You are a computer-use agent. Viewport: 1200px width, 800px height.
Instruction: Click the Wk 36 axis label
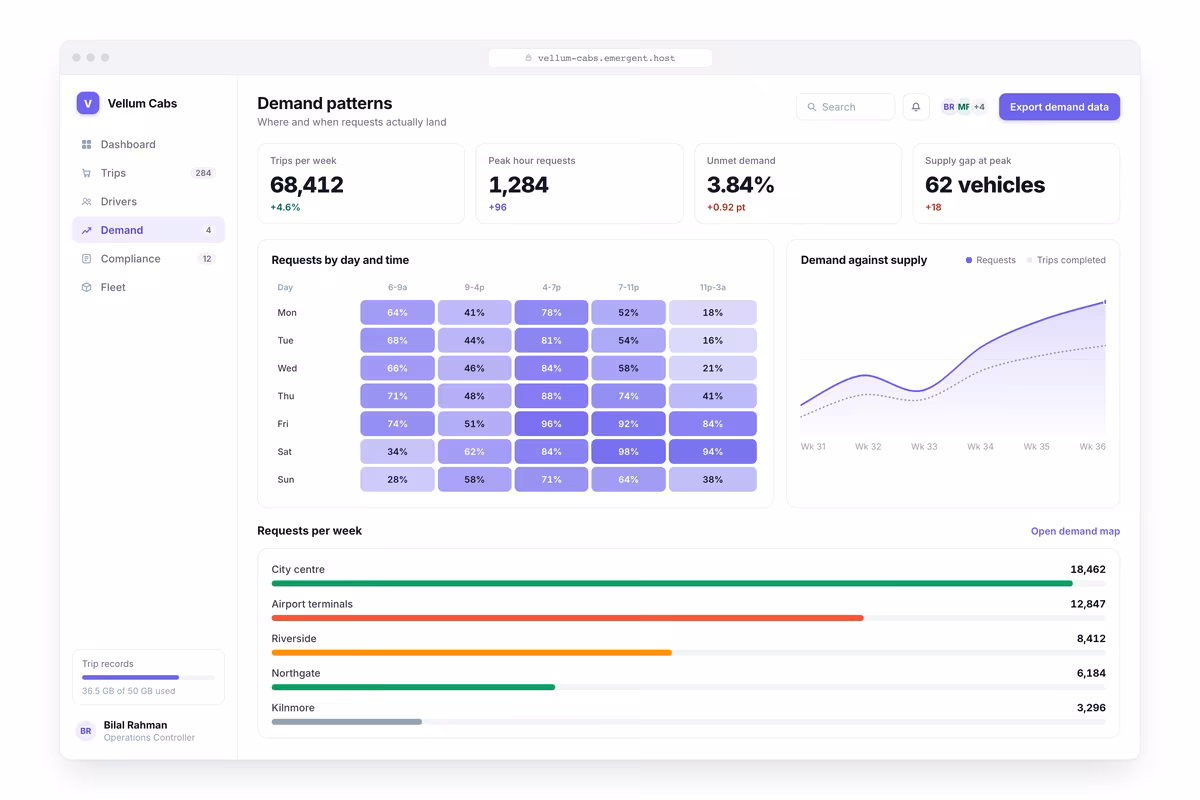[1092, 447]
